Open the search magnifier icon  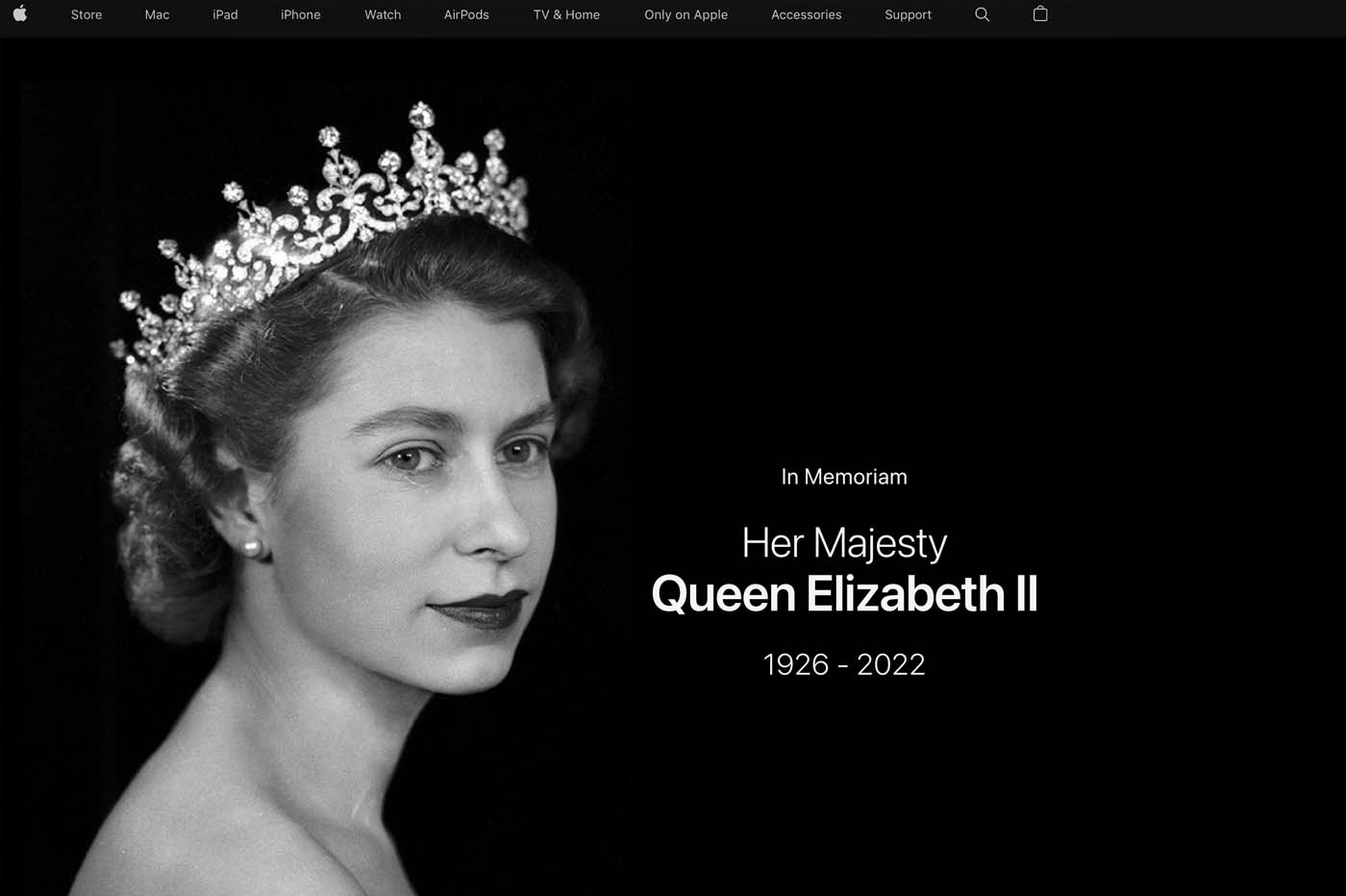pyautogui.click(x=982, y=14)
